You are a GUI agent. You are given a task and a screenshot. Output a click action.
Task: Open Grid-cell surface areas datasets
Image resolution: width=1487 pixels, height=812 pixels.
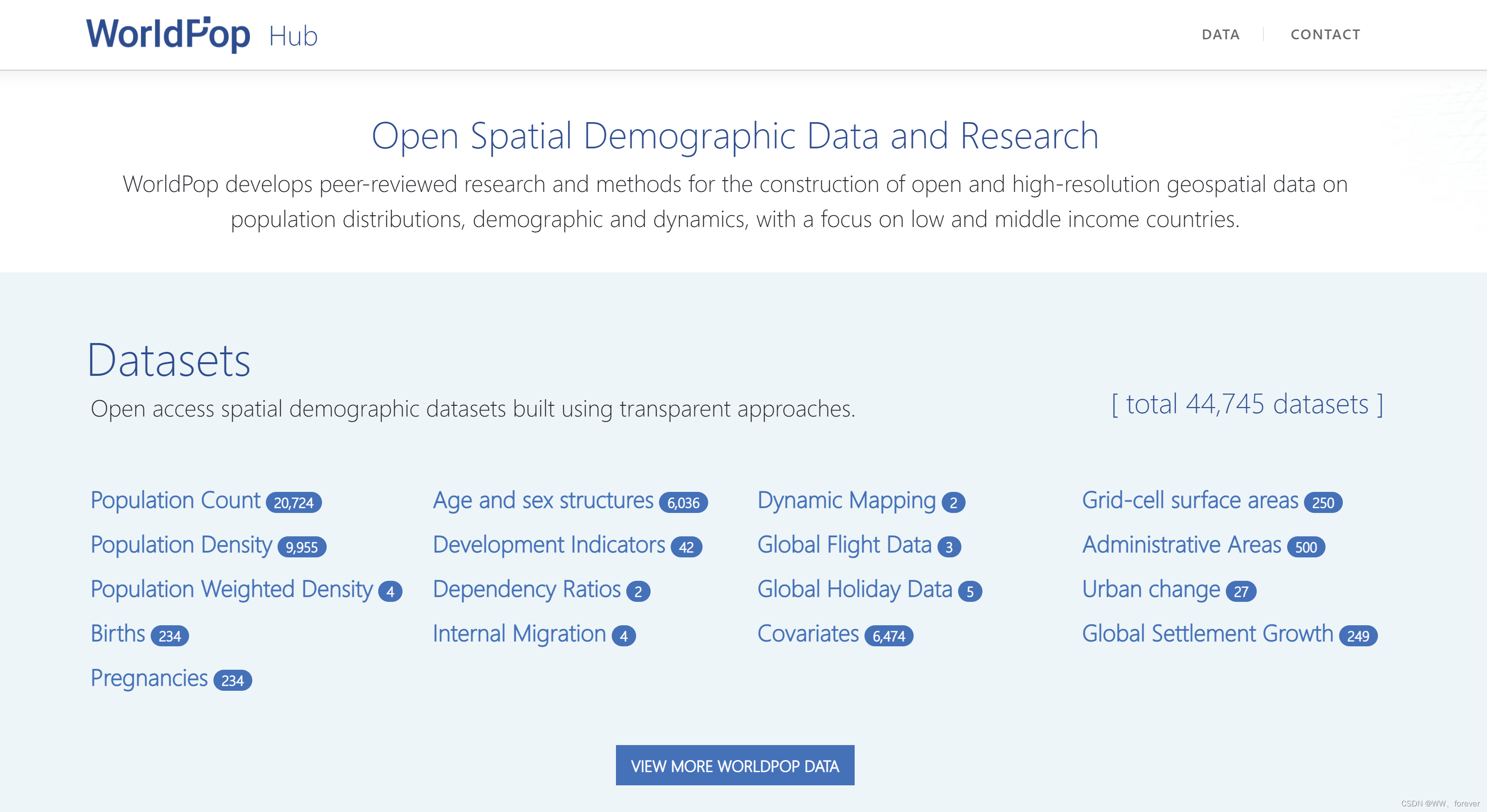coord(1190,500)
